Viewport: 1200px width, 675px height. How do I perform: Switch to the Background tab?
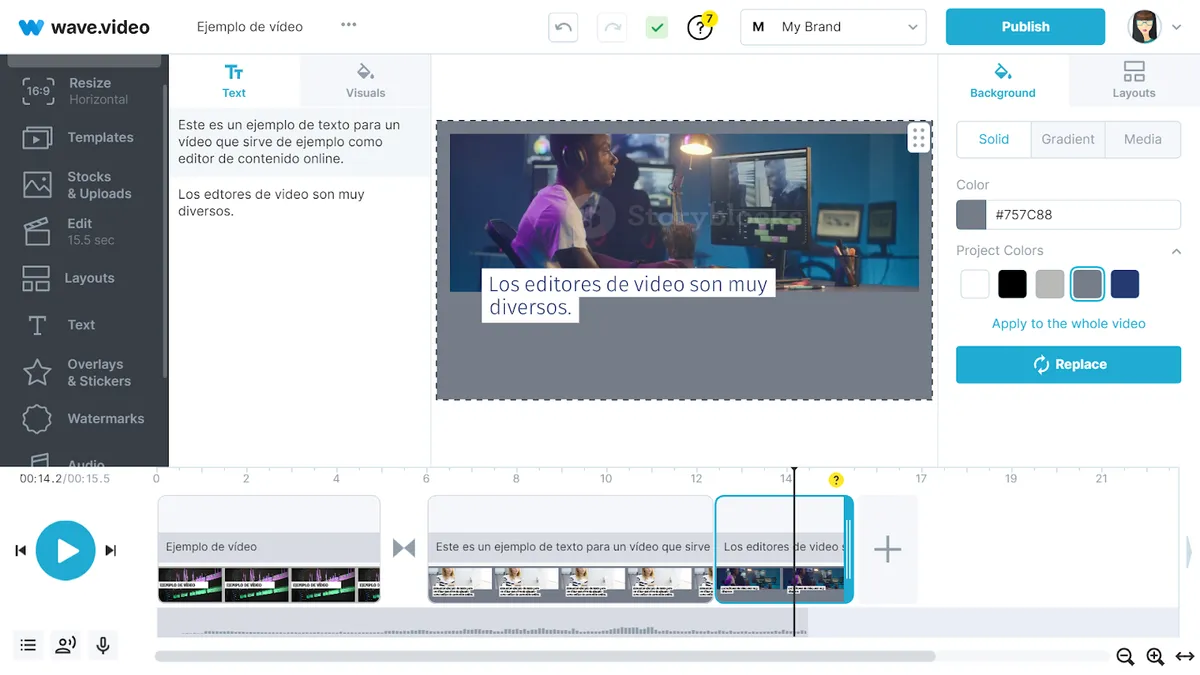pyautogui.click(x=1003, y=81)
